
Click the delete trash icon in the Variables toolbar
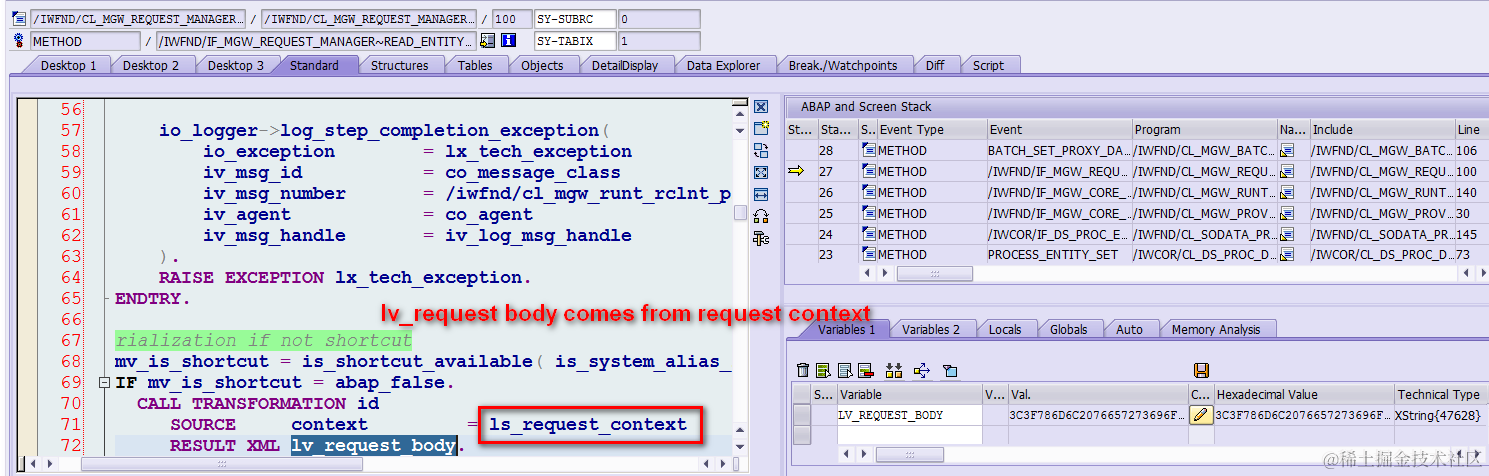803,370
